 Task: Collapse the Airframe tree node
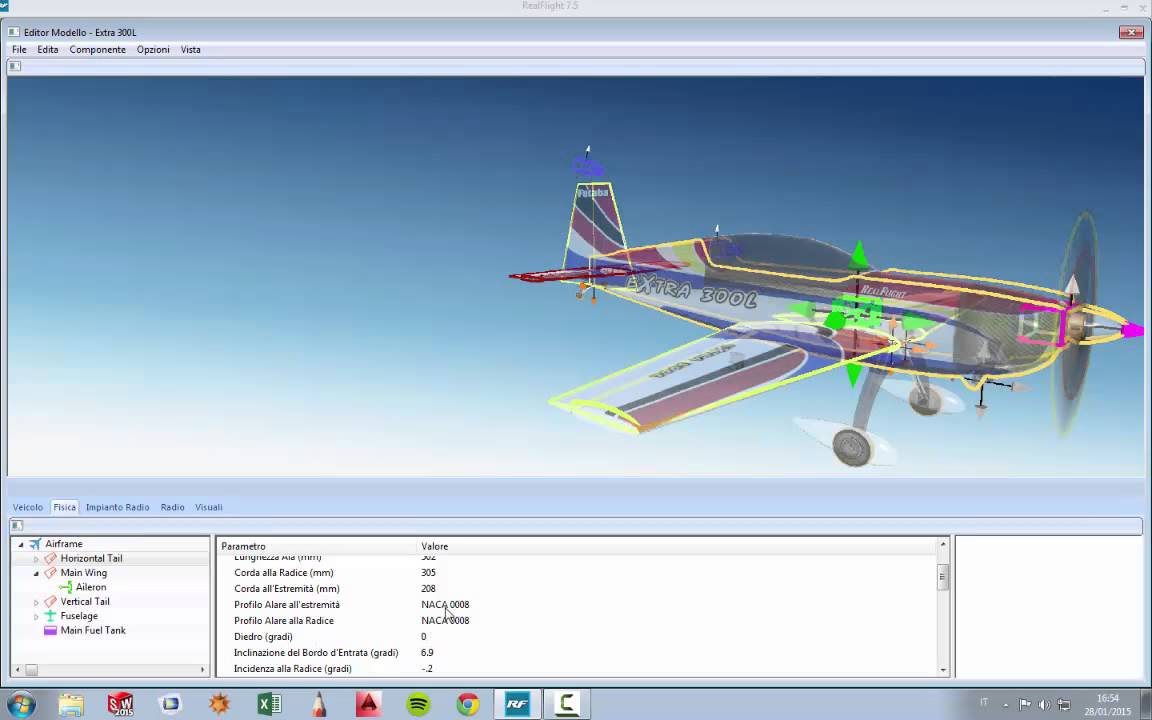[x=21, y=544]
